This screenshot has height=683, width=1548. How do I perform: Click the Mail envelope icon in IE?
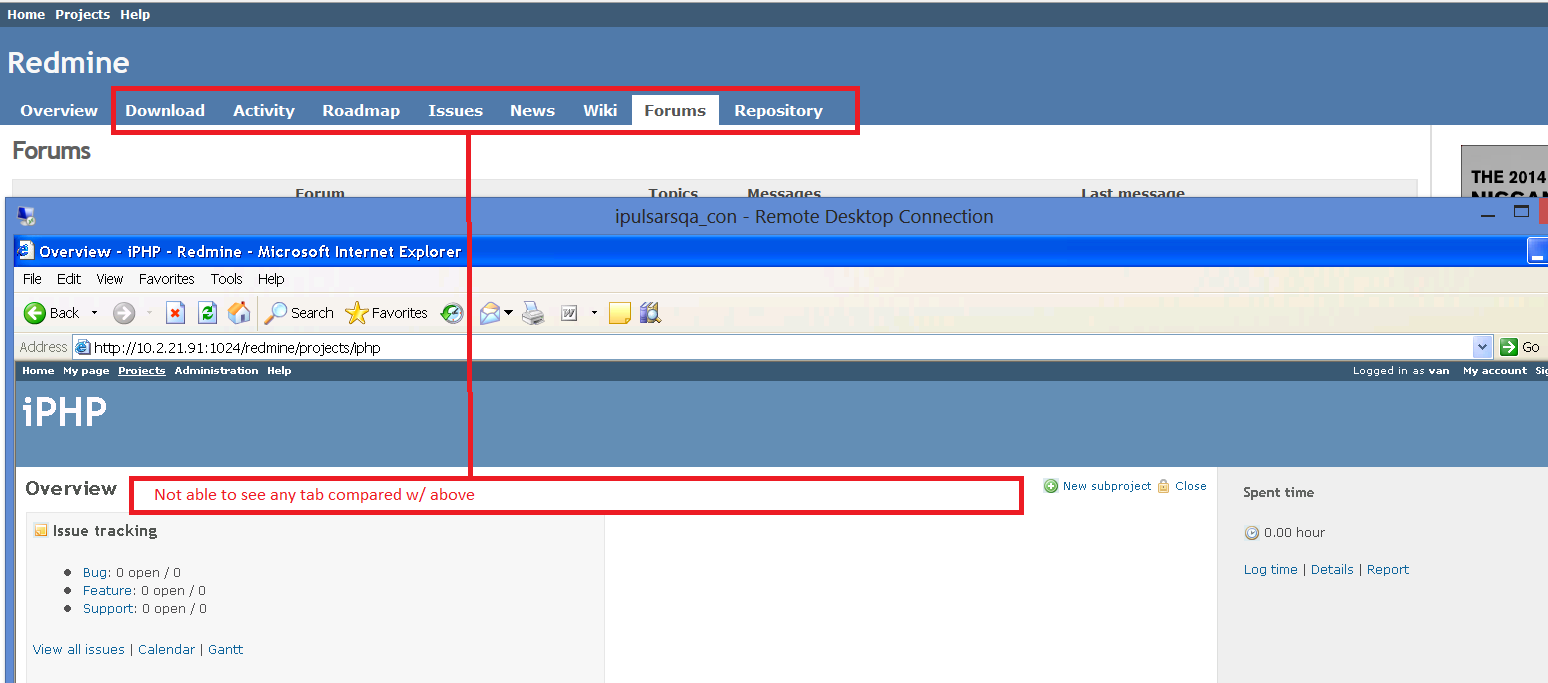[x=490, y=313]
